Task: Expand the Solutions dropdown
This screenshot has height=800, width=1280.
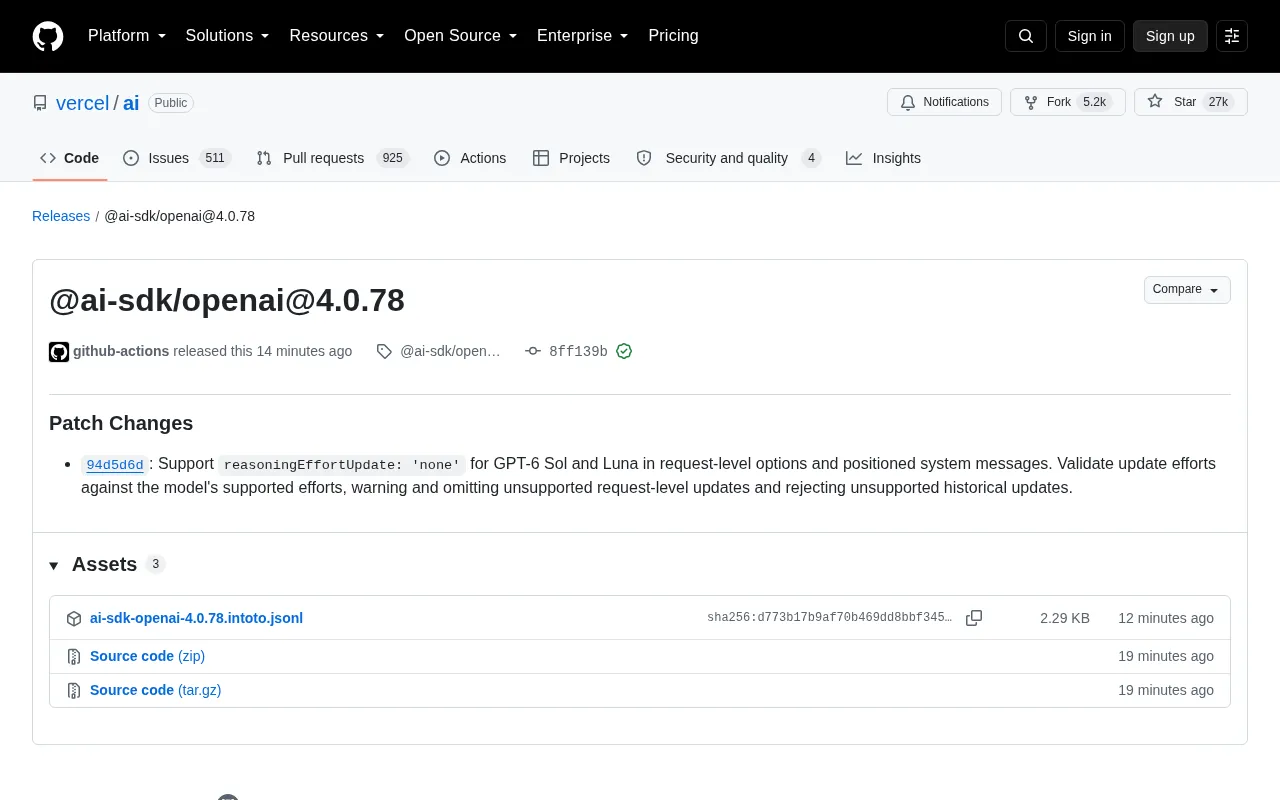Action: 228,36
